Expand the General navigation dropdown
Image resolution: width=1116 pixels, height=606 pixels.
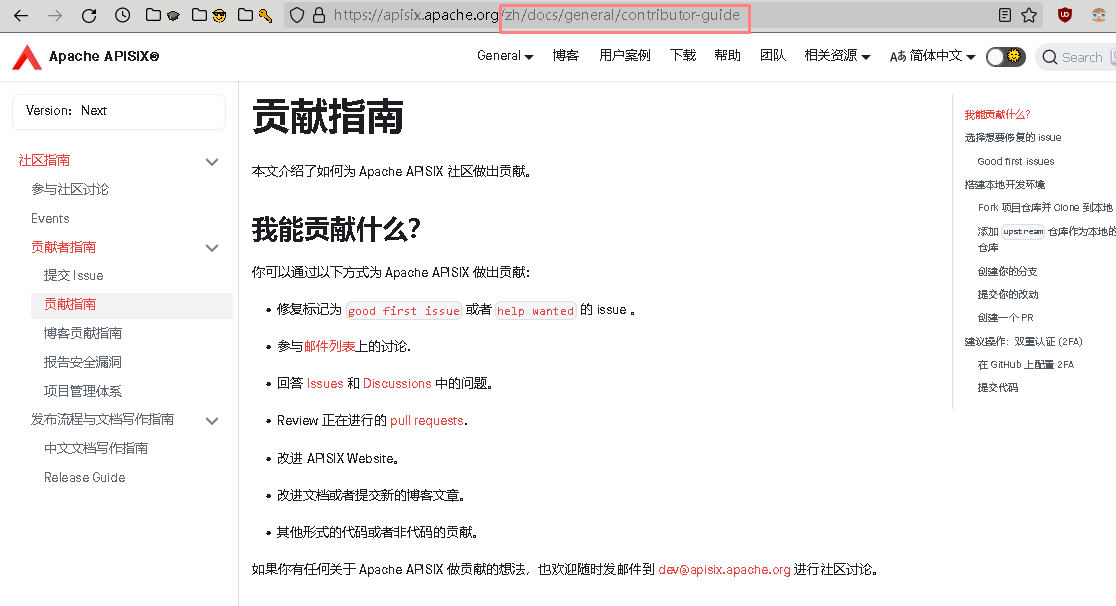click(505, 57)
